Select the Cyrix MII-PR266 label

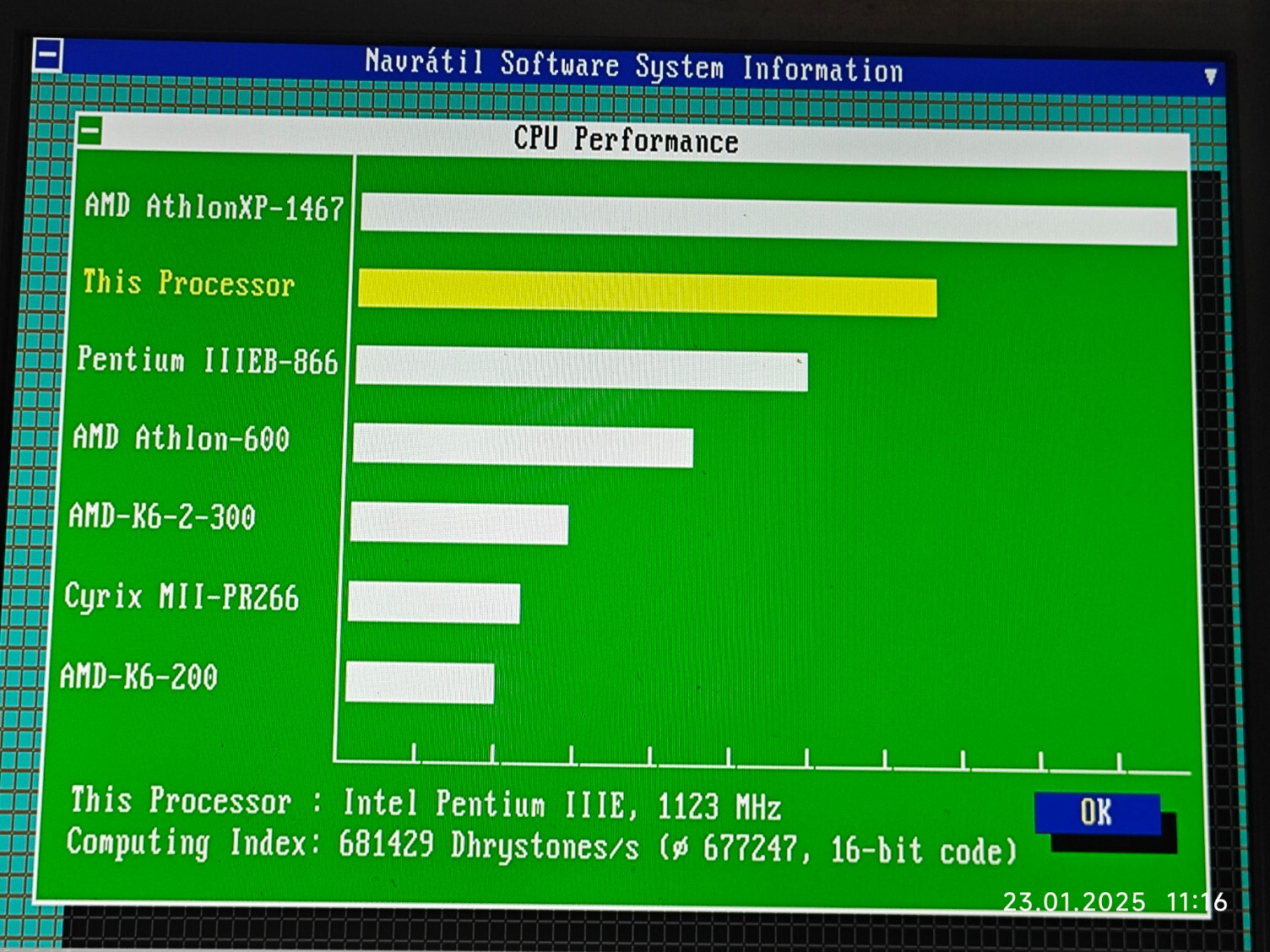pos(182,597)
